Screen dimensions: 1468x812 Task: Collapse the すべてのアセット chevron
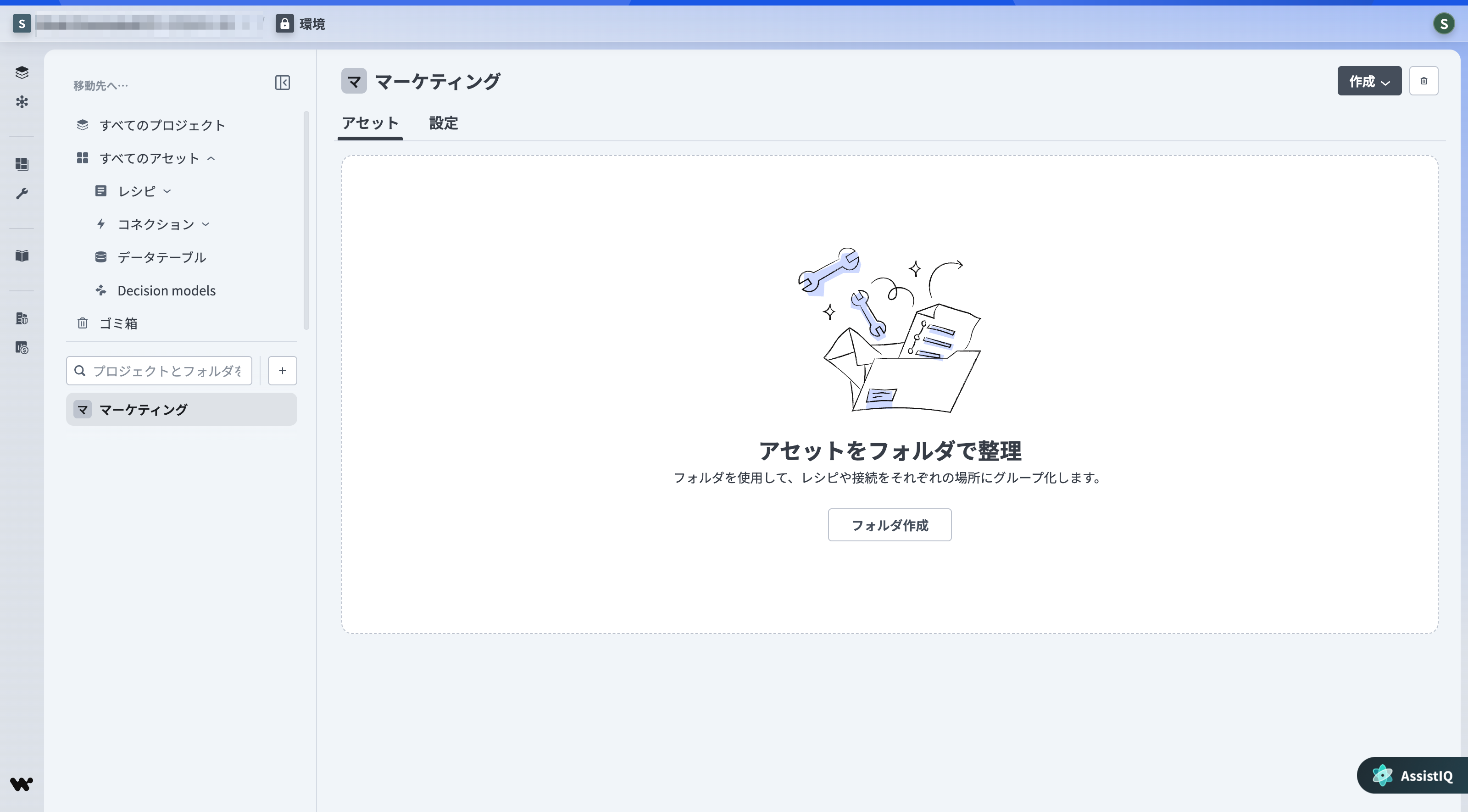pos(211,158)
